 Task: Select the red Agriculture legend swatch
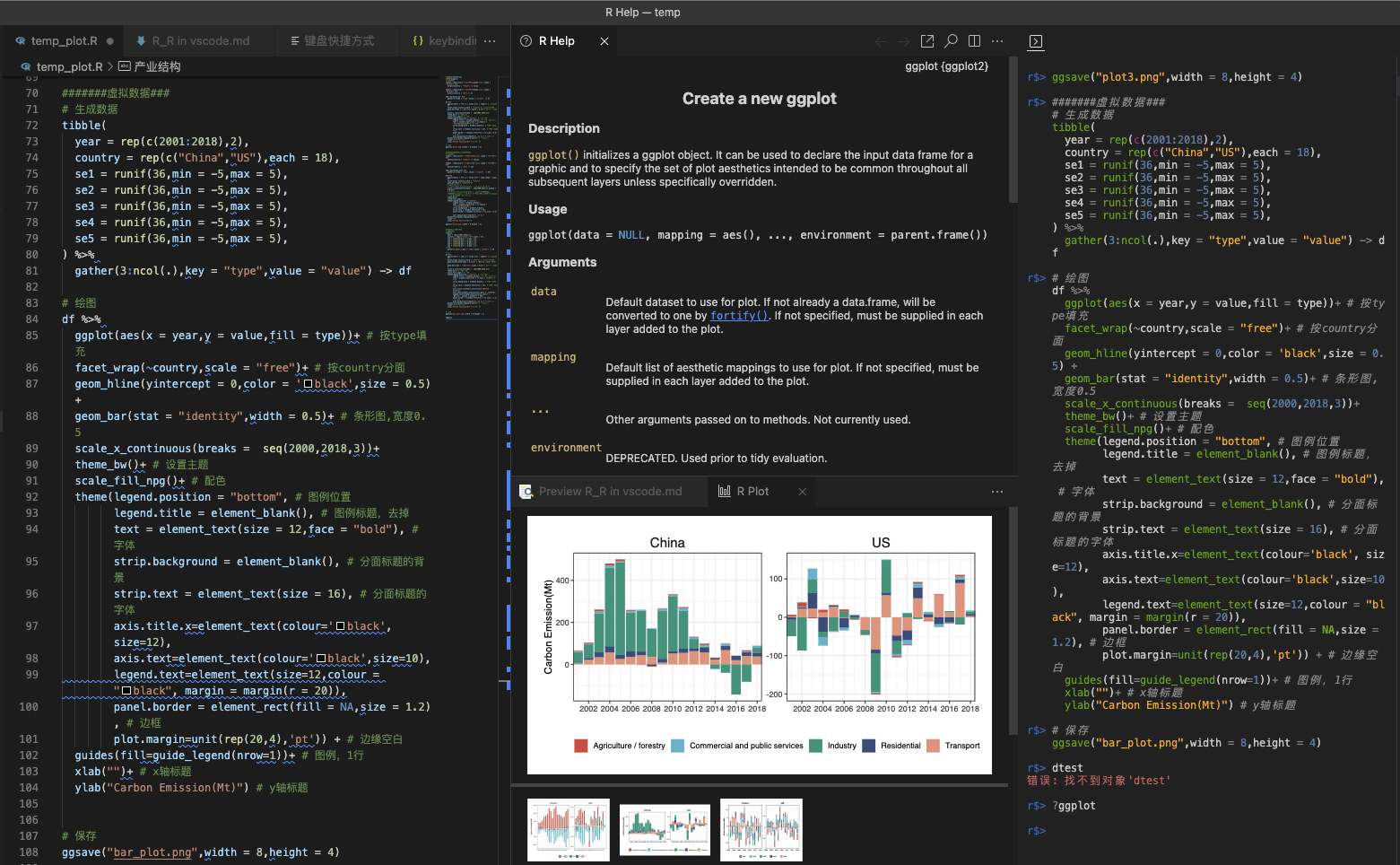pos(580,745)
